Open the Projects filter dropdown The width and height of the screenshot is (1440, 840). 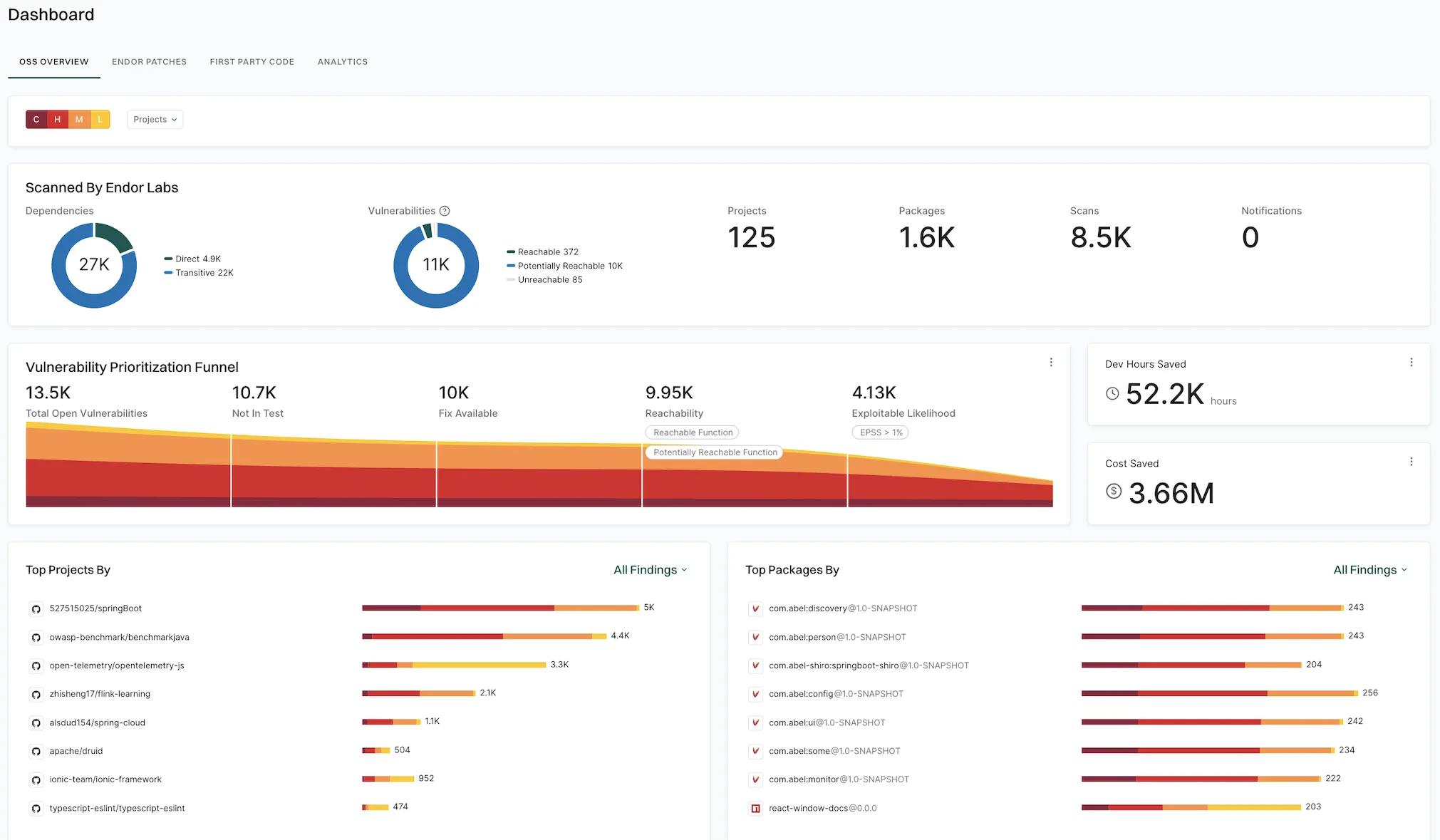[155, 119]
